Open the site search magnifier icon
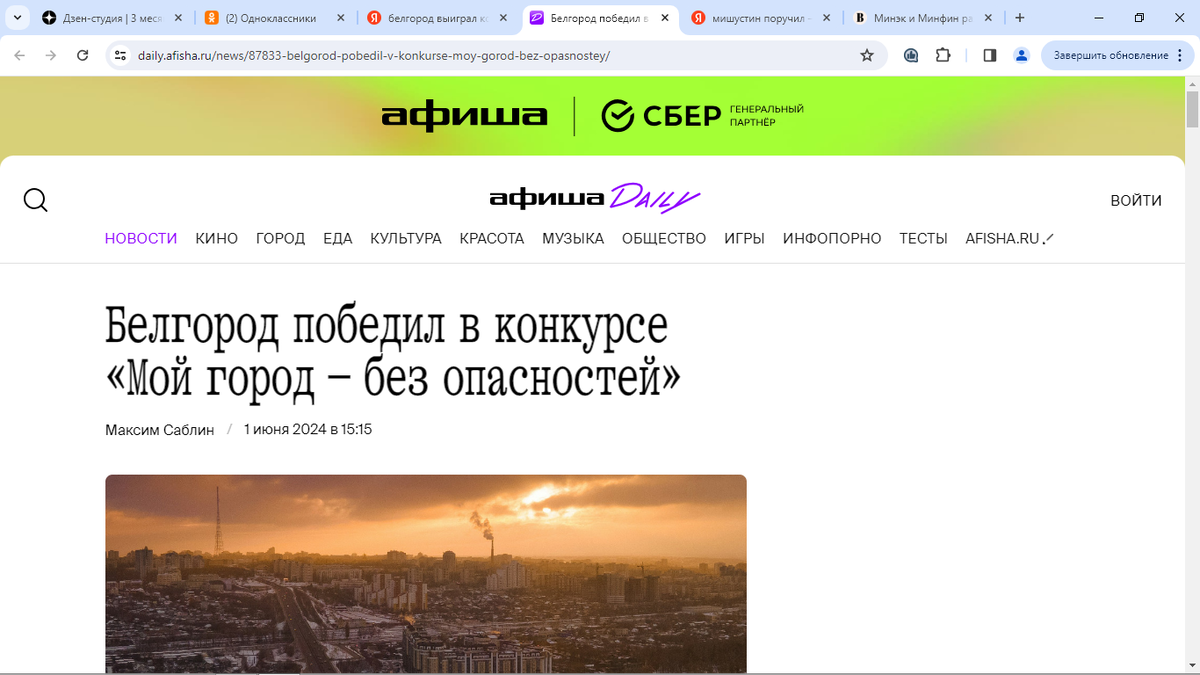The height and width of the screenshot is (675, 1200). [x=35, y=200]
